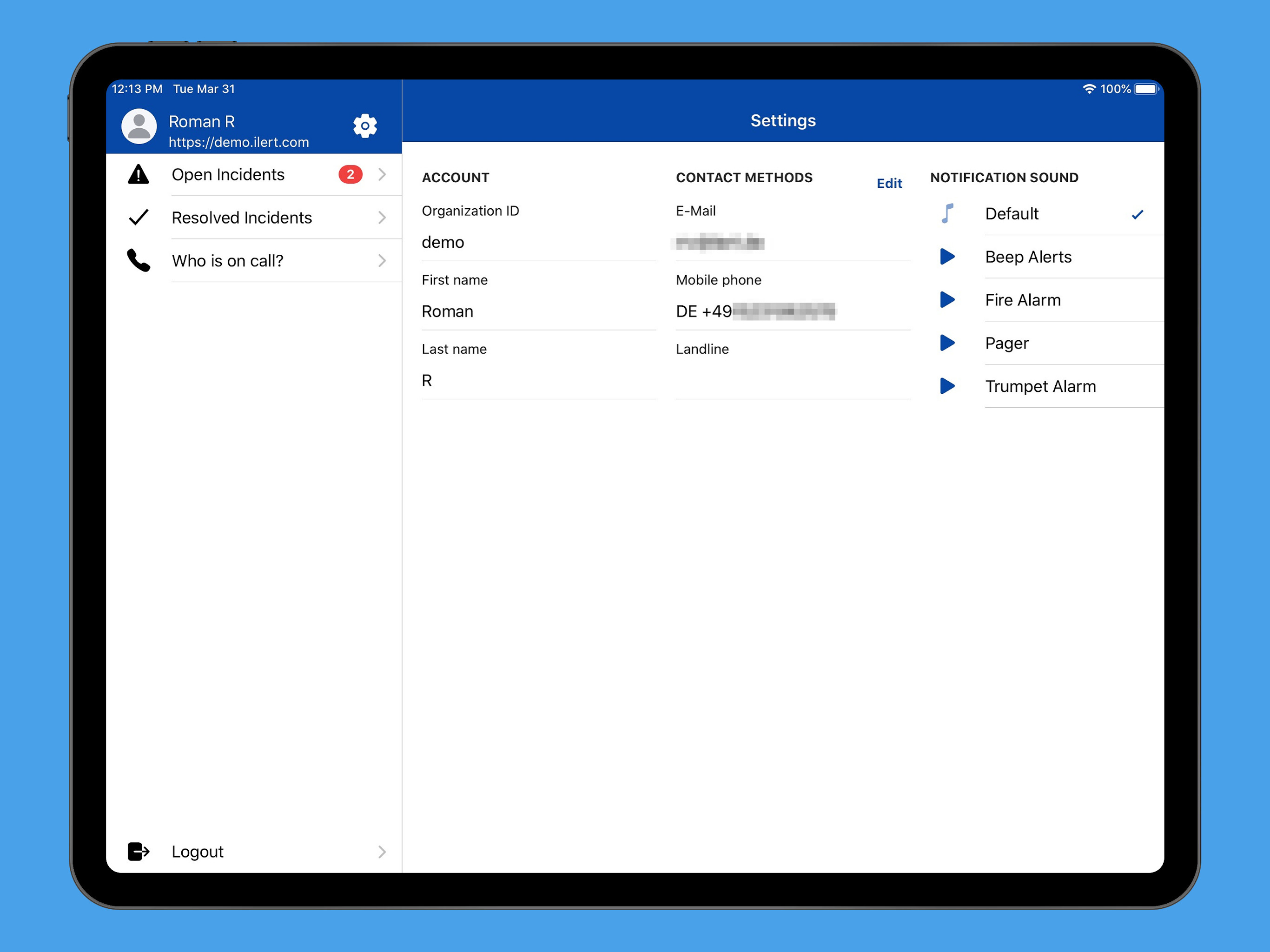1270x952 pixels.
Task: Click the Wi-Fi status icon
Action: tap(1089, 89)
